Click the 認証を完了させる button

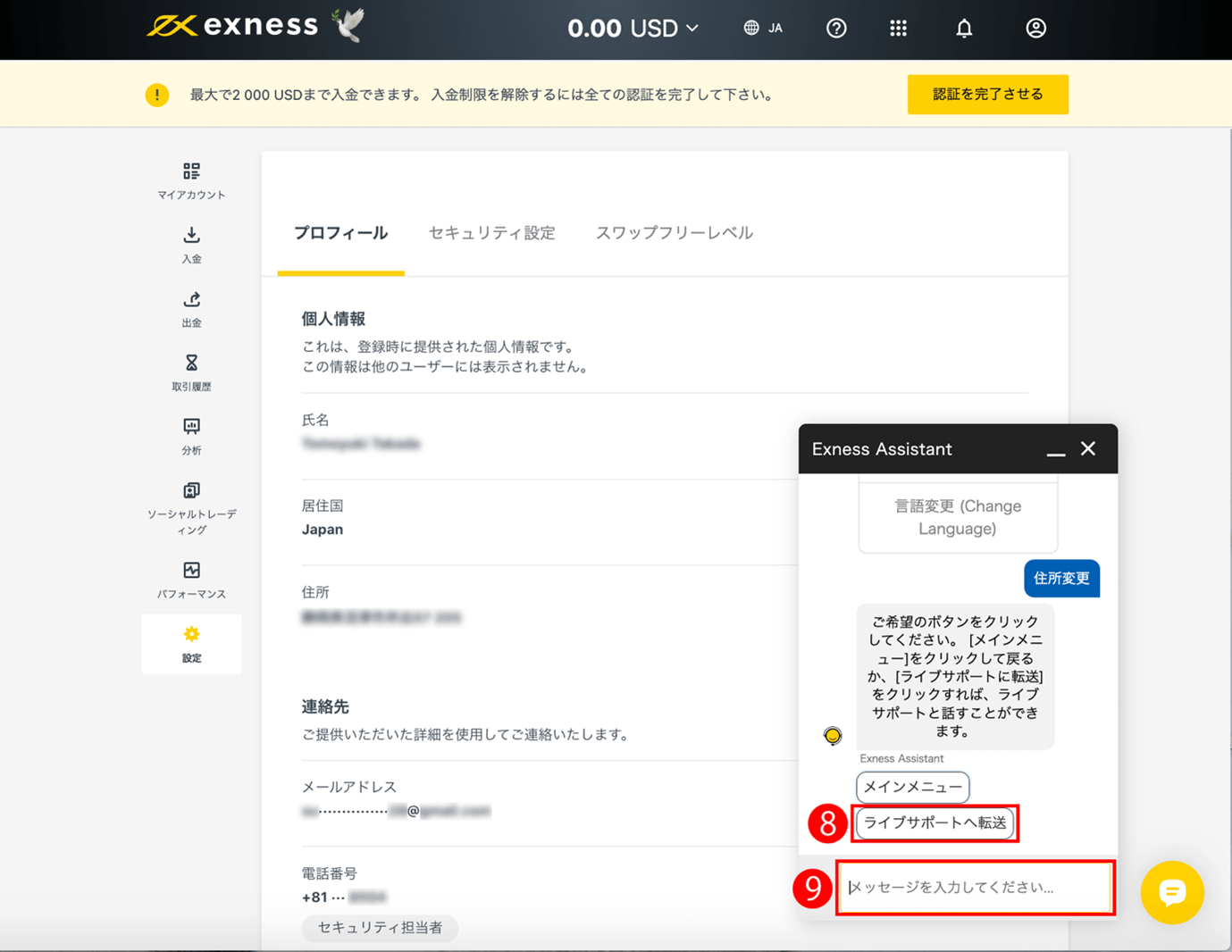987,95
